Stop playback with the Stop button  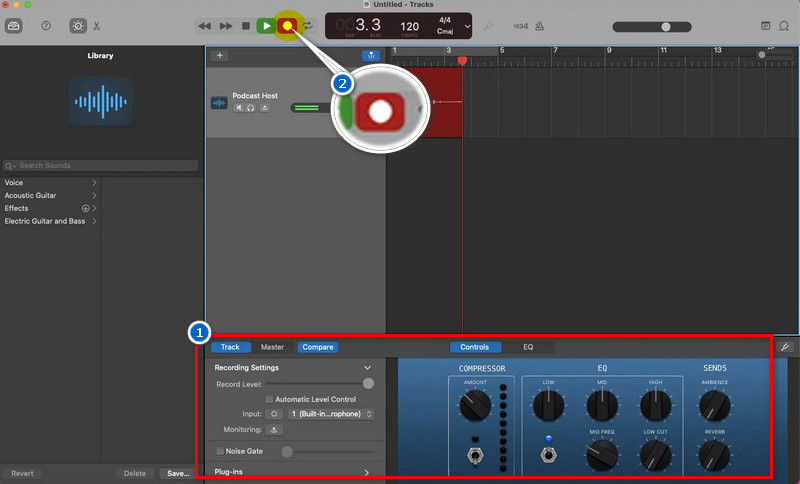pos(246,26)
